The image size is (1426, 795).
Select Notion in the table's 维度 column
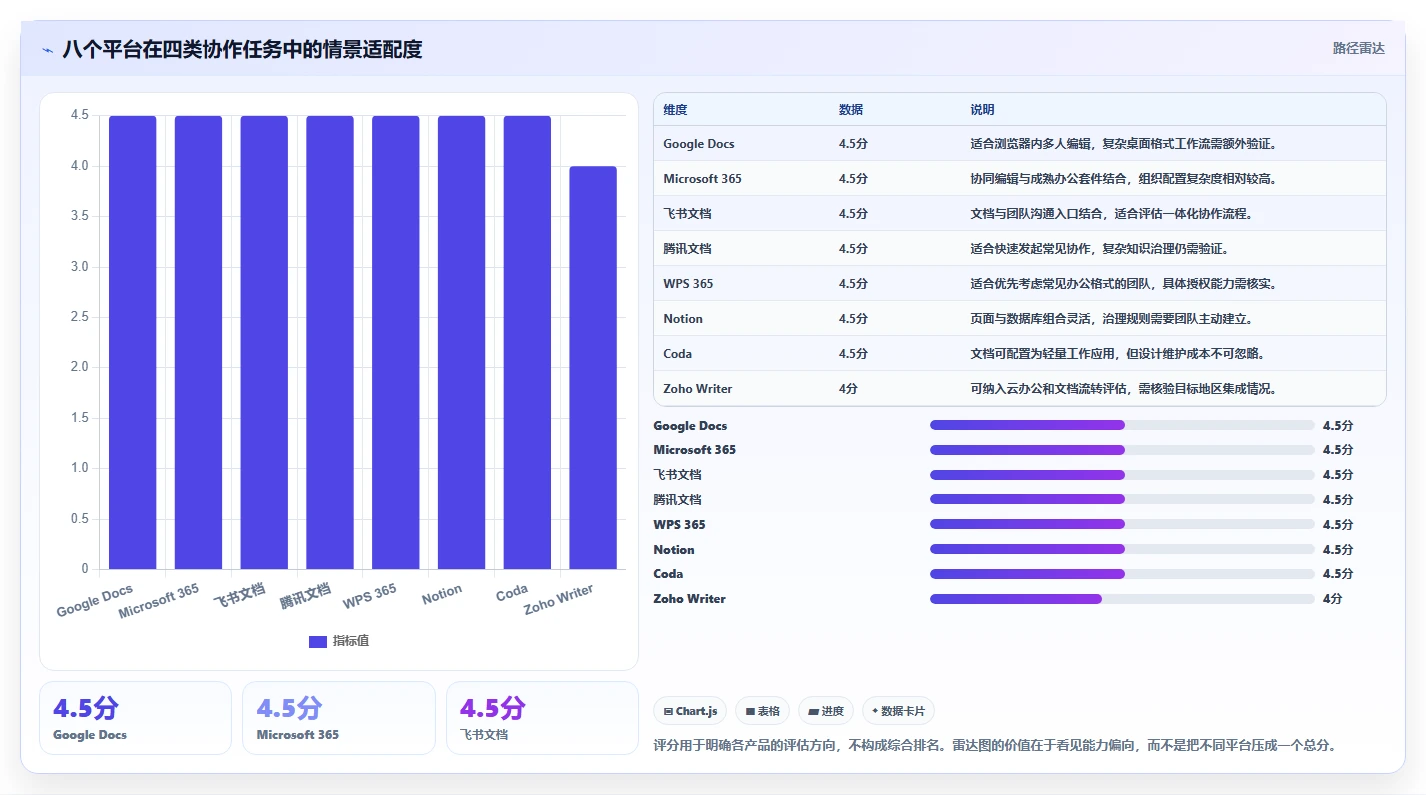click(683, 319)
